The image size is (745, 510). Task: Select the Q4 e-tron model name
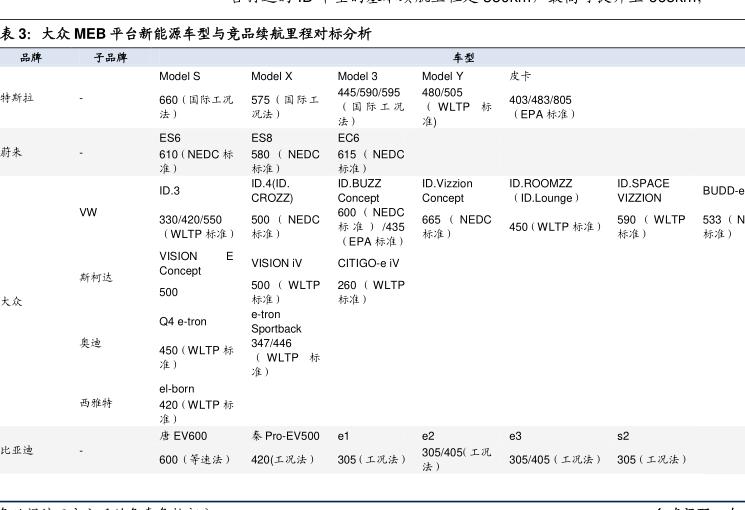183,322
